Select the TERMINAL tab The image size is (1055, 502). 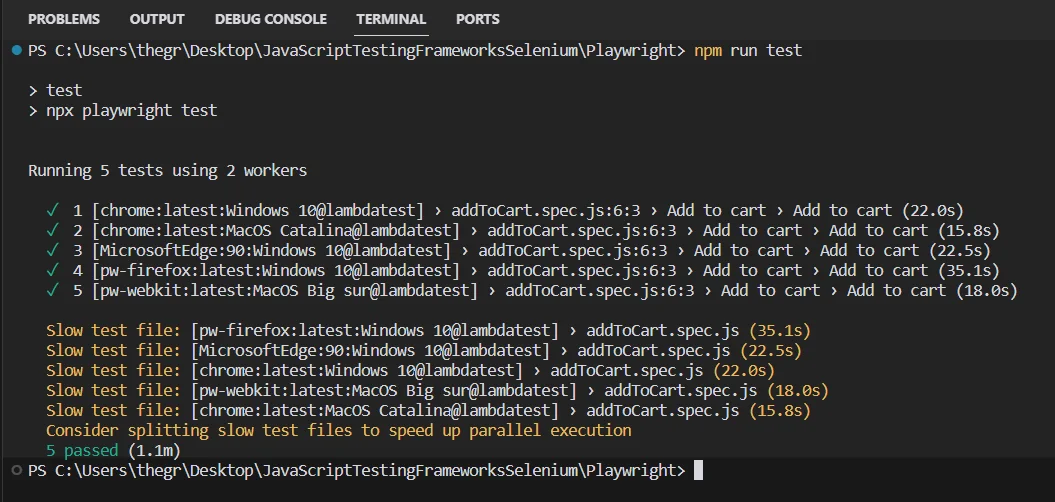[x=391, y=20]
